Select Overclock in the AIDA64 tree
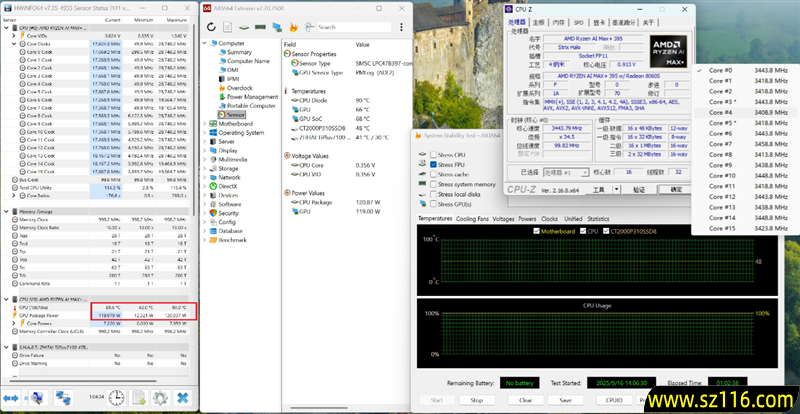800x414 pixels. click(x=240, y=87)
